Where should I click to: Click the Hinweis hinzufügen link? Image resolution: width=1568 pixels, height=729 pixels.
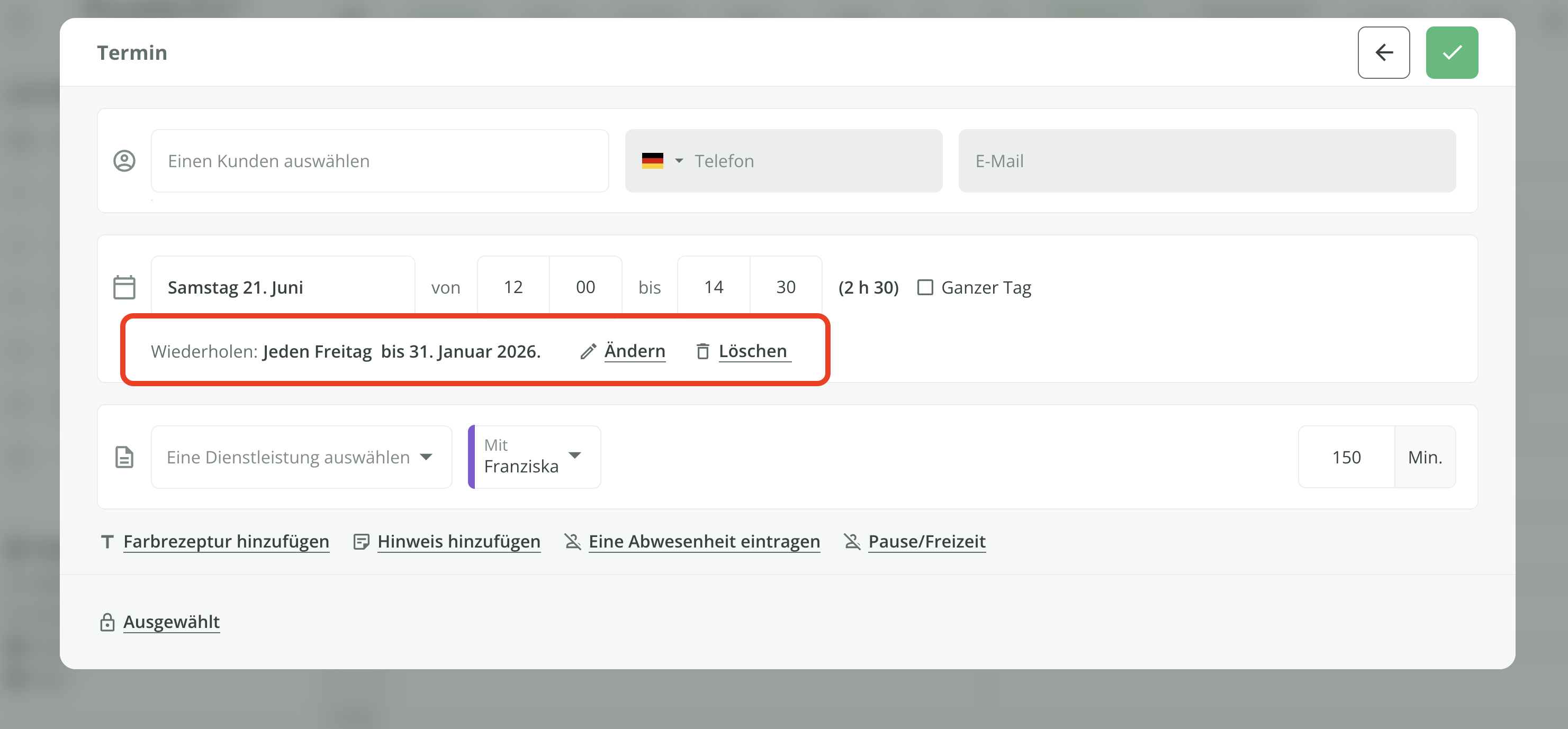click(458, 541)
